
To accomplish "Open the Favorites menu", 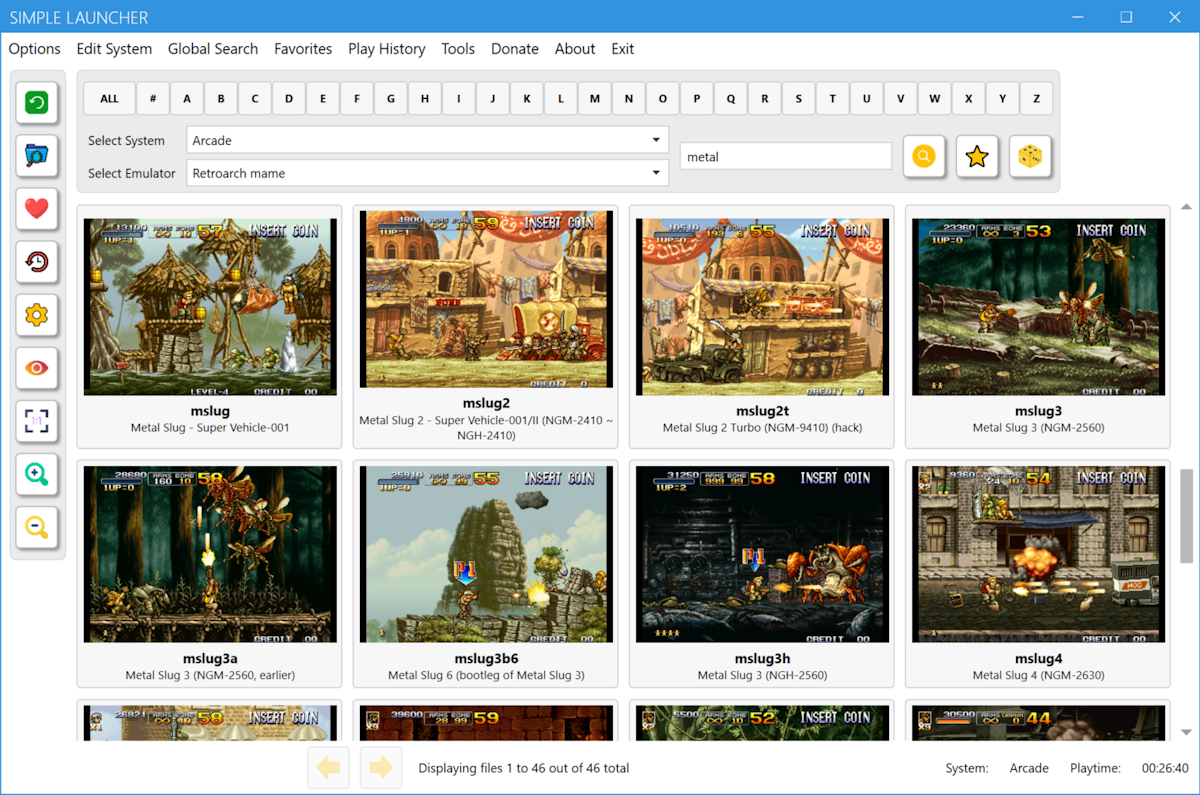I will click(303, 49).
